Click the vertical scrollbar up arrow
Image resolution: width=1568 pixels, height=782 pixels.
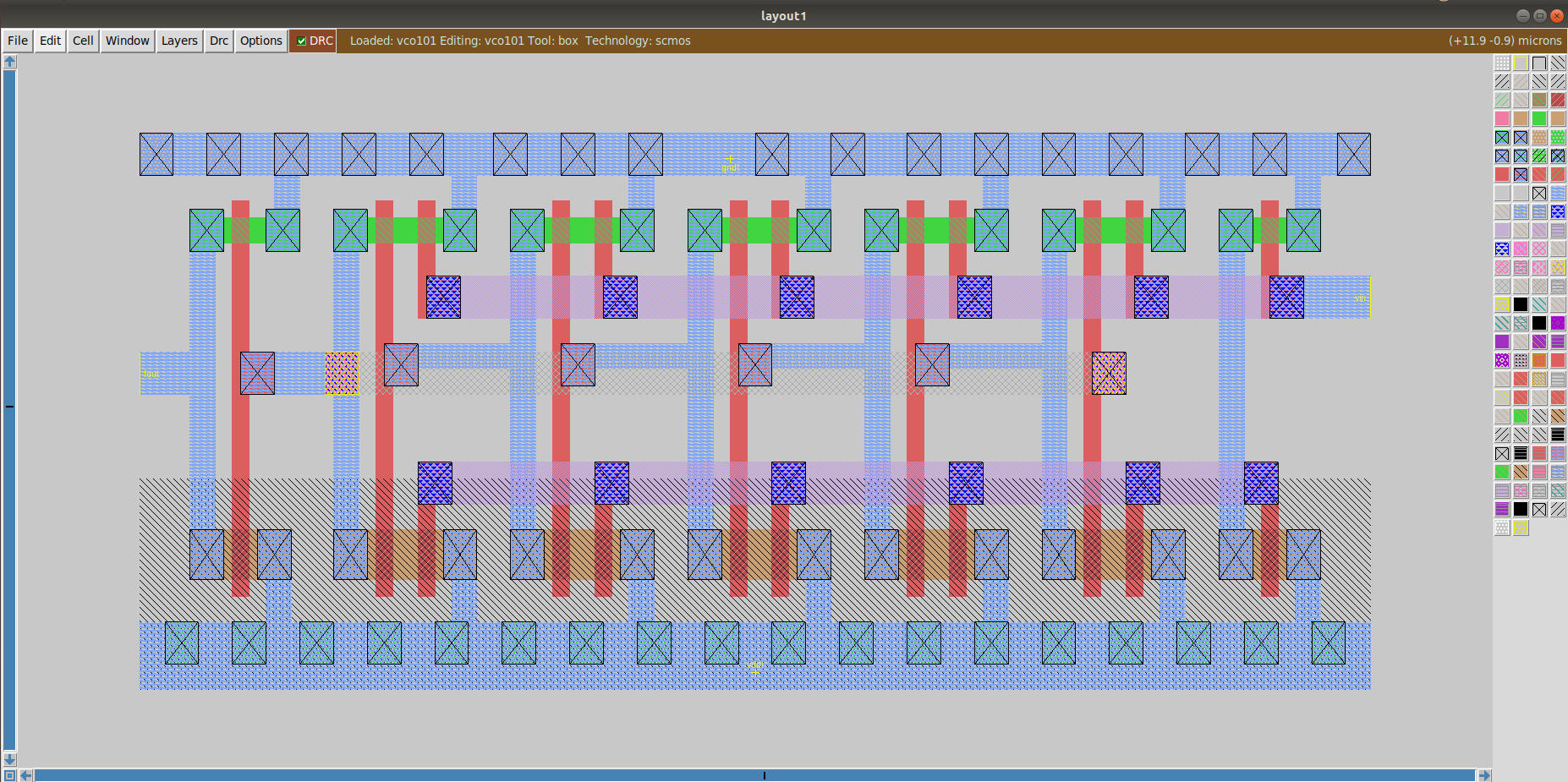pos(10,61)
